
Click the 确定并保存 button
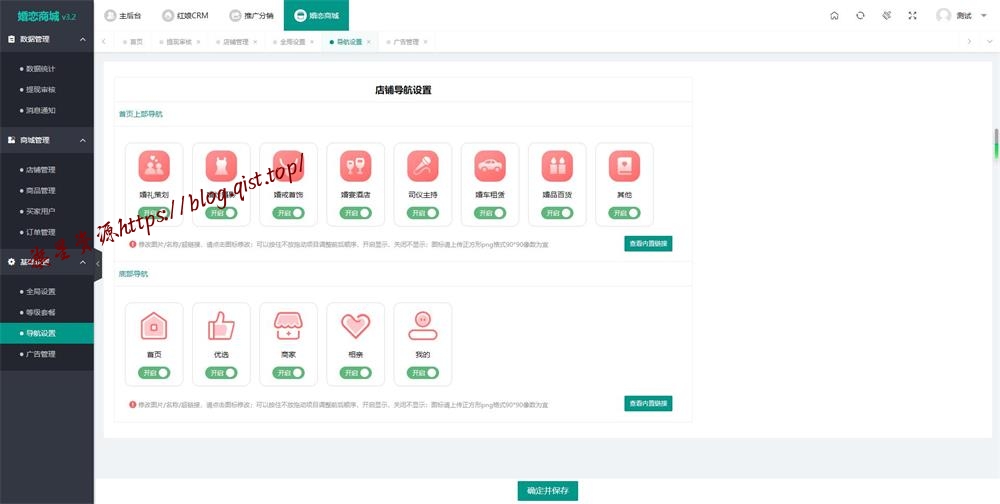coord(548,490)
